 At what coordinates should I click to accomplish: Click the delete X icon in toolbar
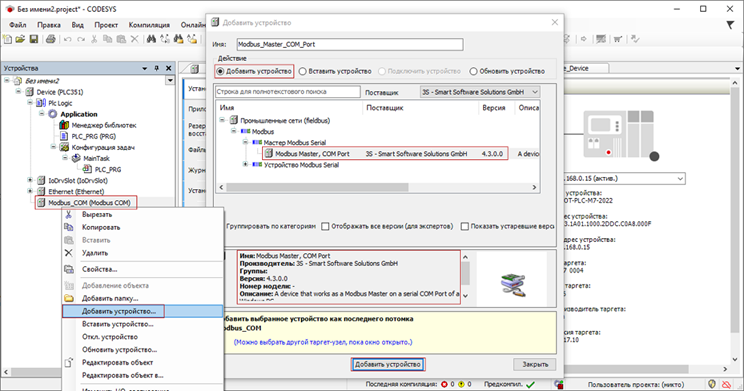(135, 39)
